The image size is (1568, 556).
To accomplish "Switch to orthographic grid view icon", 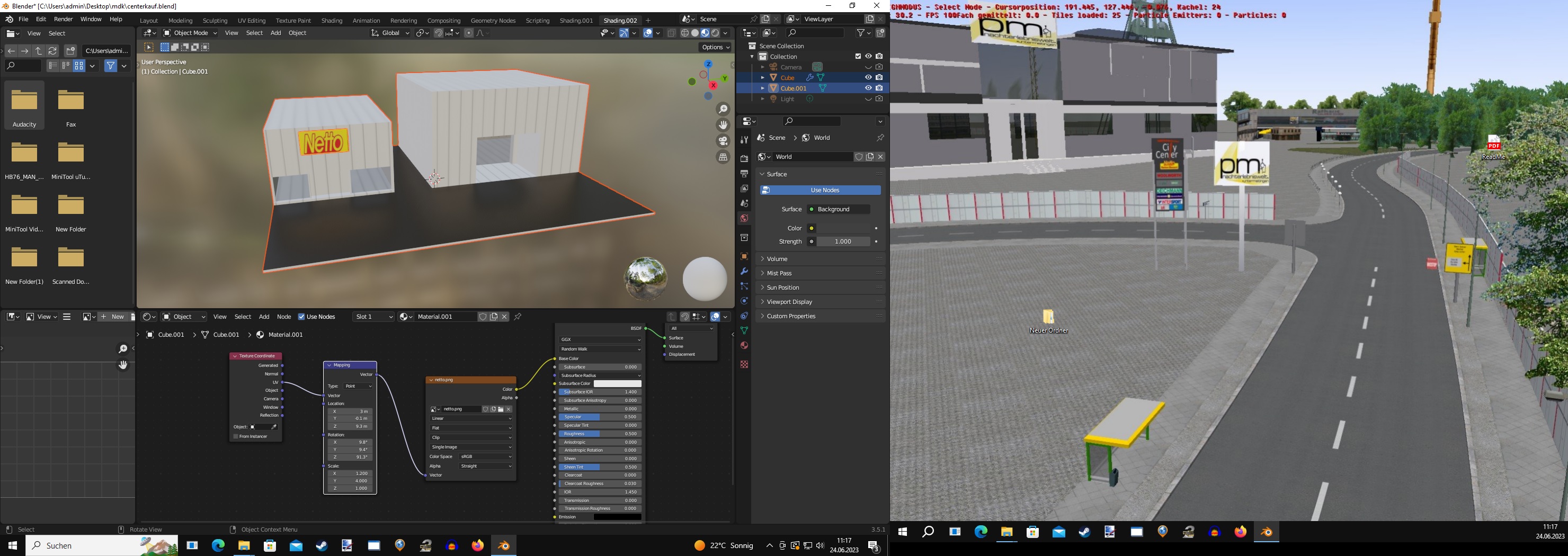I will [x=723, y=157].
